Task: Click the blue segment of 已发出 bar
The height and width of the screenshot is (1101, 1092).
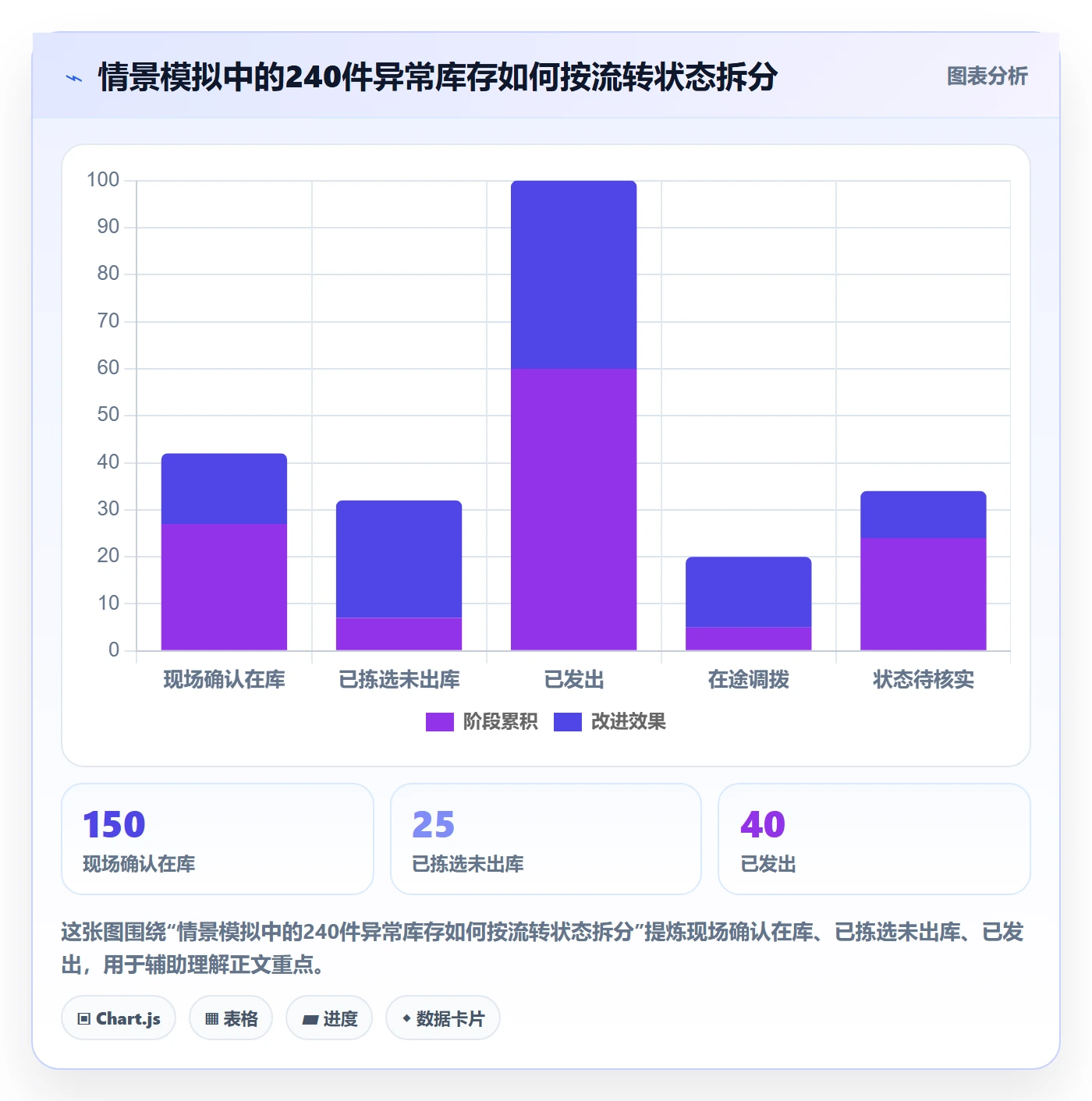Action: pos(574,274)
